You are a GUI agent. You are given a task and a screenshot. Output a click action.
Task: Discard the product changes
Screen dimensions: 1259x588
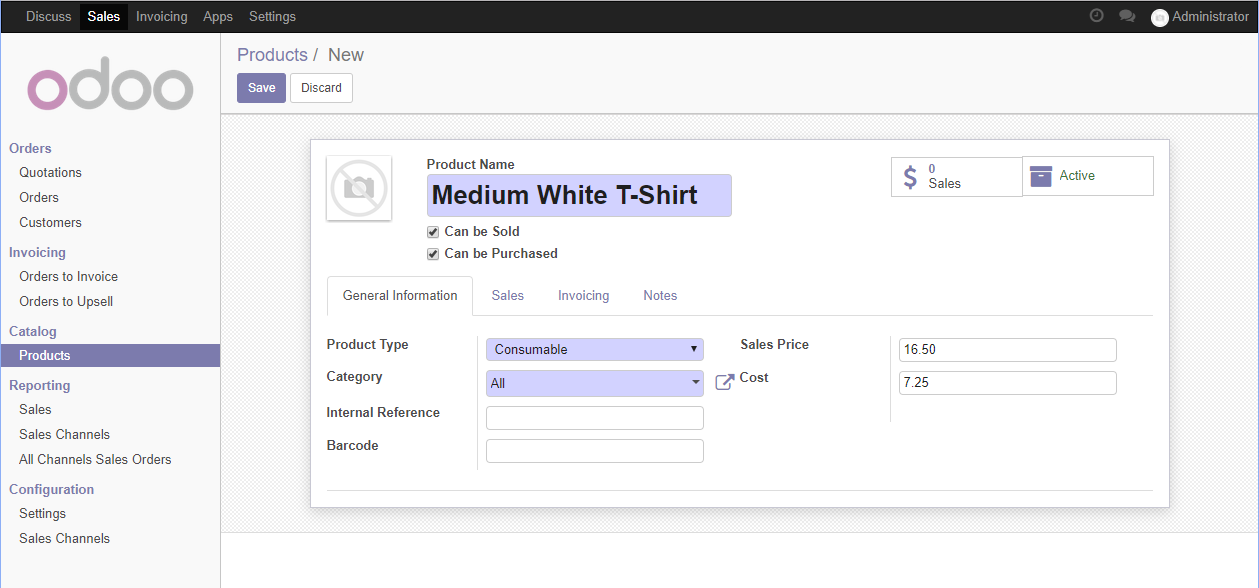(x=321, y=88)
